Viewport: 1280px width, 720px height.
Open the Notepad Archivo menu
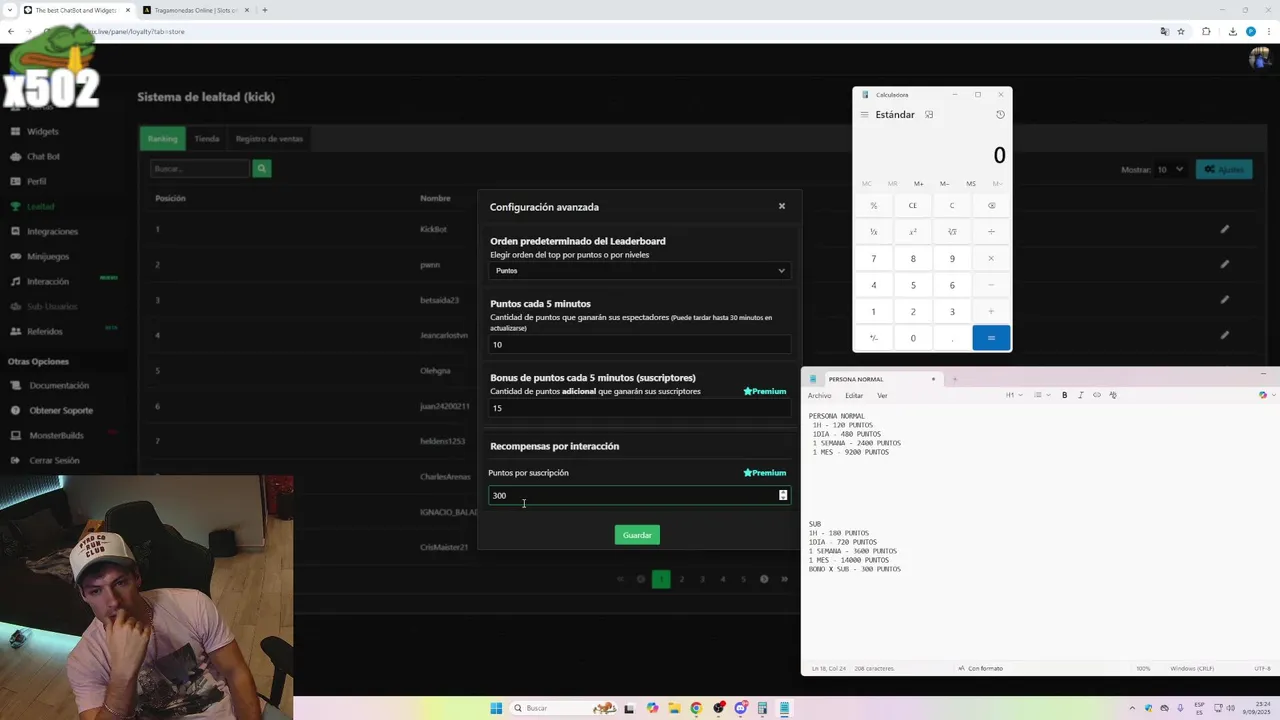[x=819, y=396]
